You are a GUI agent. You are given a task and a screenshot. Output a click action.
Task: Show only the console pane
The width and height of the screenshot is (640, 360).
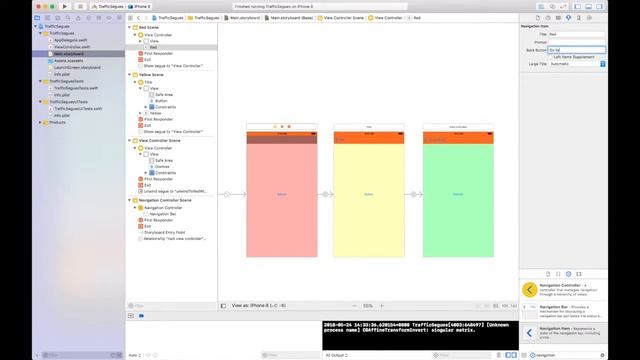[x=514, y=355]
